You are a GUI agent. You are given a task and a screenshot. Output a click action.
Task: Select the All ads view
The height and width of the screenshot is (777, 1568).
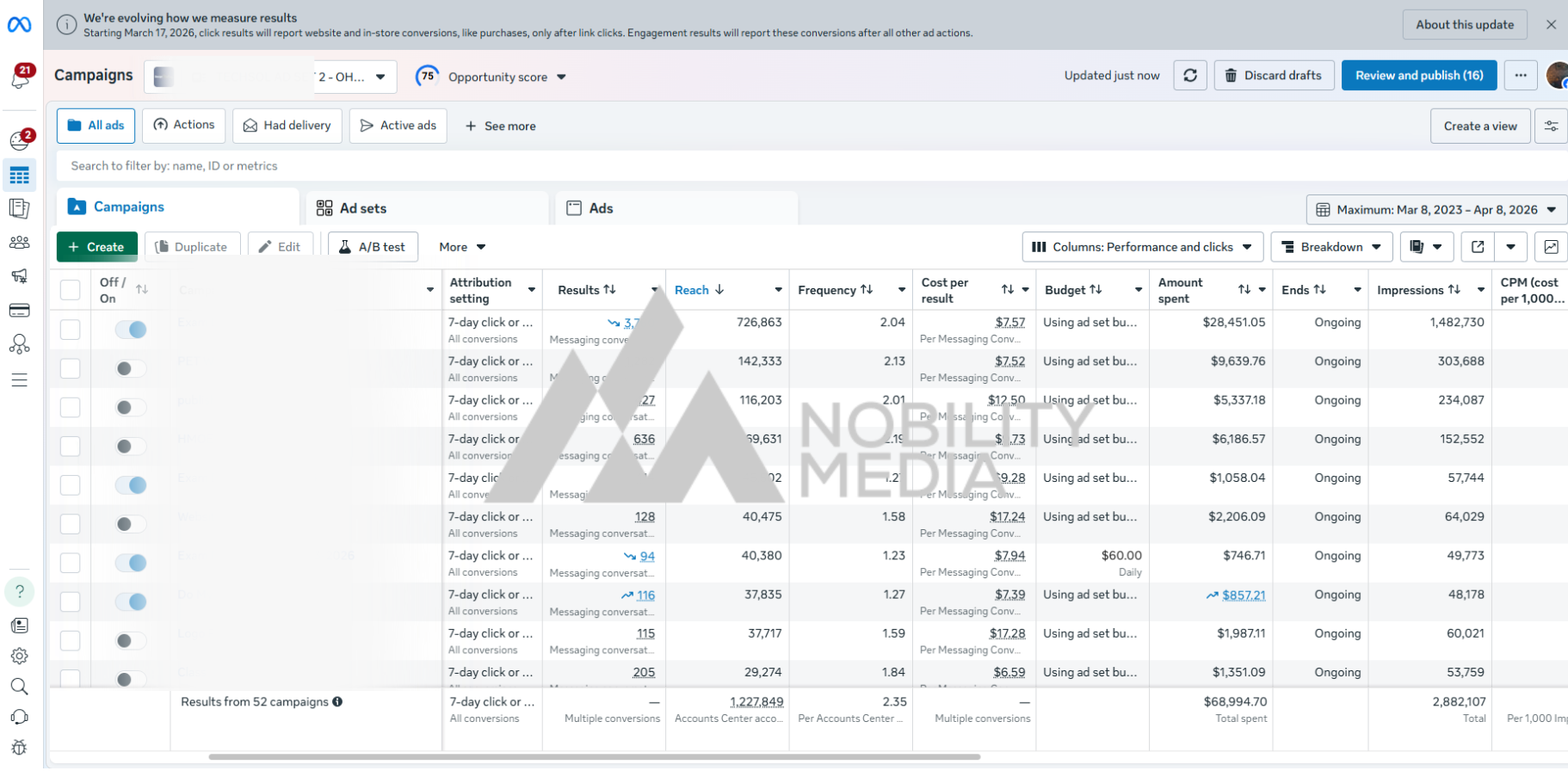coord(96,126)
